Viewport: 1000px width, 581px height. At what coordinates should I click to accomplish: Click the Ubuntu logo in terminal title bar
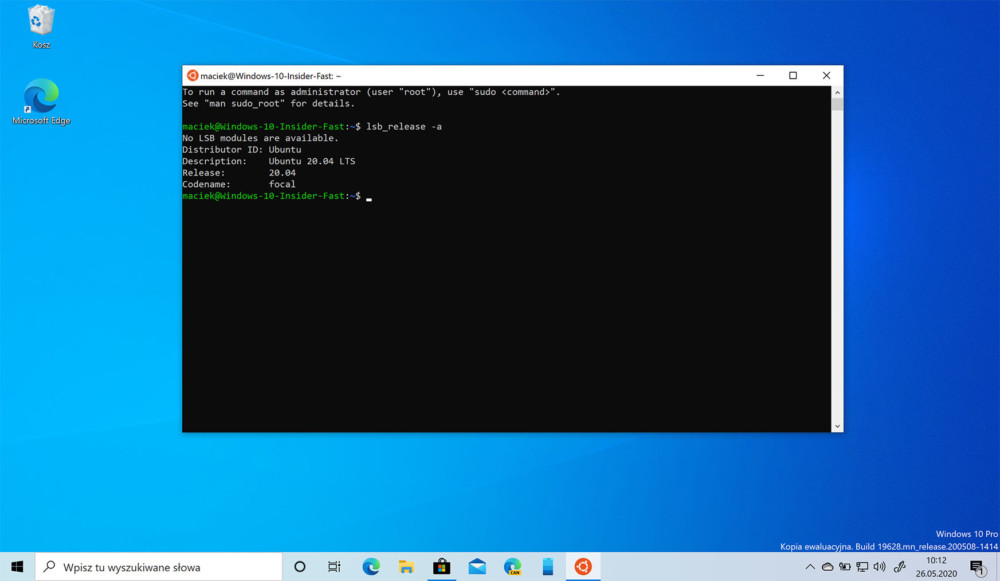pyautogui.click(x=192, y=75)
